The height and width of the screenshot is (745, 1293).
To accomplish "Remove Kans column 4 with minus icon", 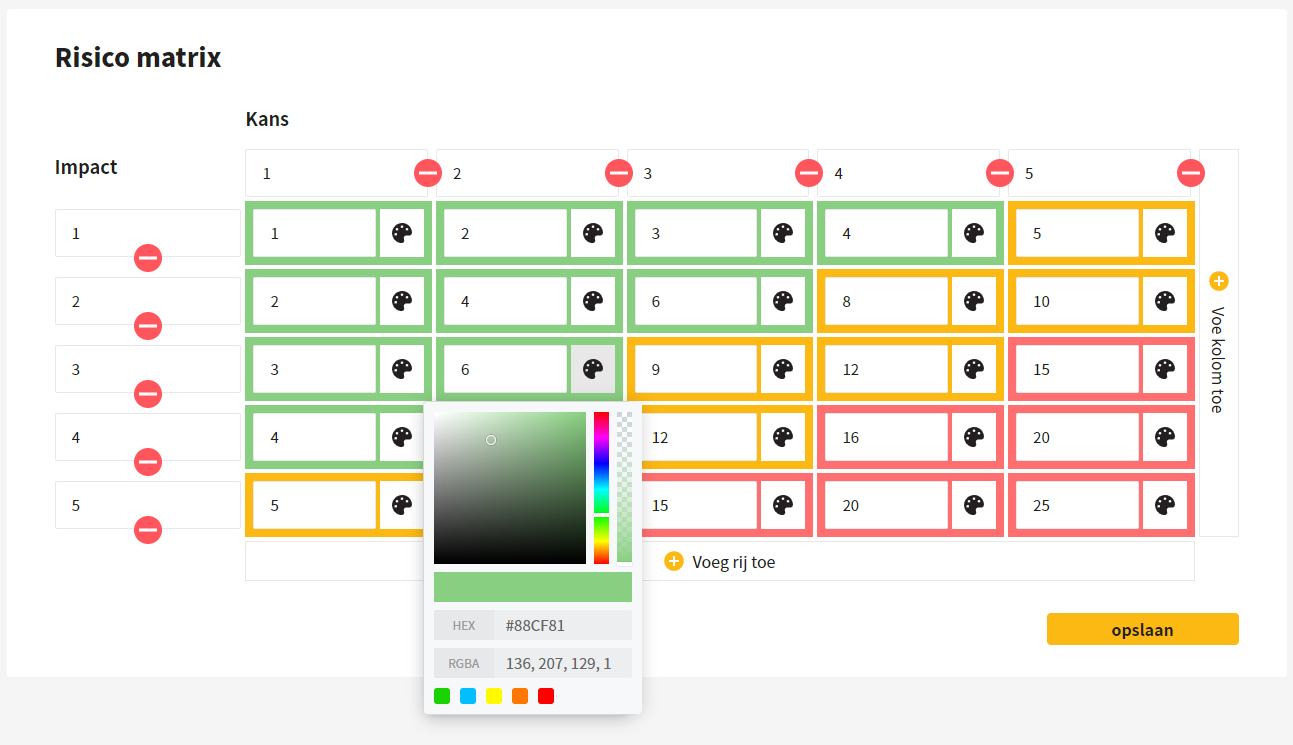I will click(x=1000, y=173).
